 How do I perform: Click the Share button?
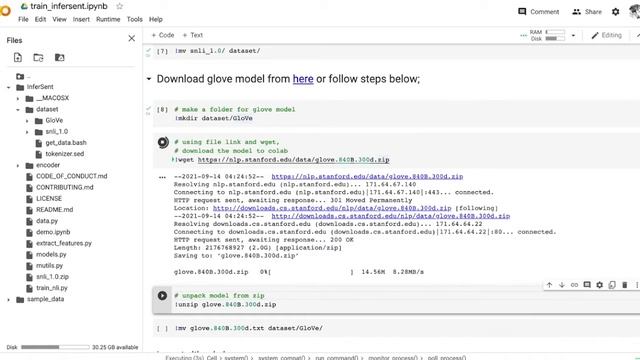(587, 12)
